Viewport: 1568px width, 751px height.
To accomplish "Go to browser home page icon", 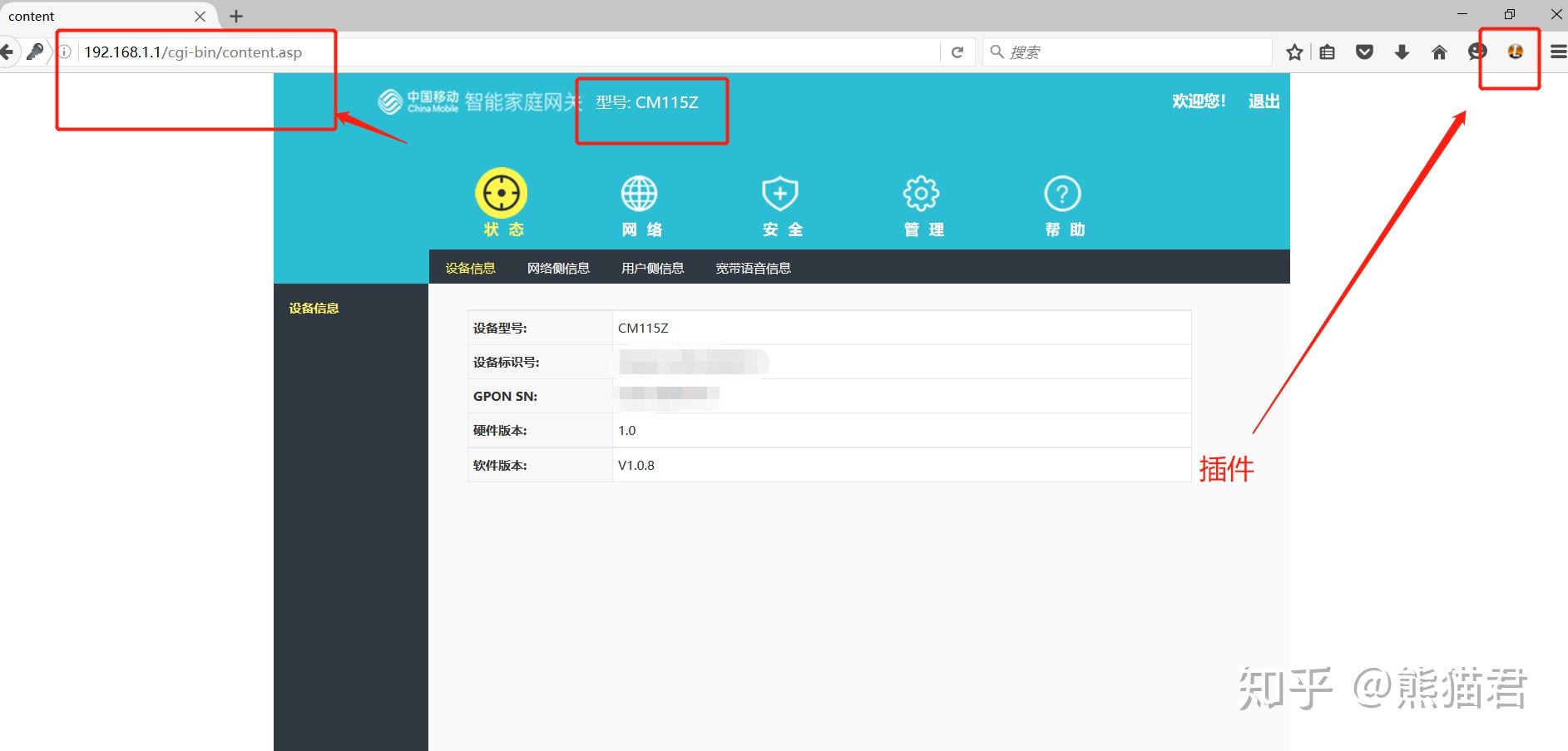I will coord(1439,52).
